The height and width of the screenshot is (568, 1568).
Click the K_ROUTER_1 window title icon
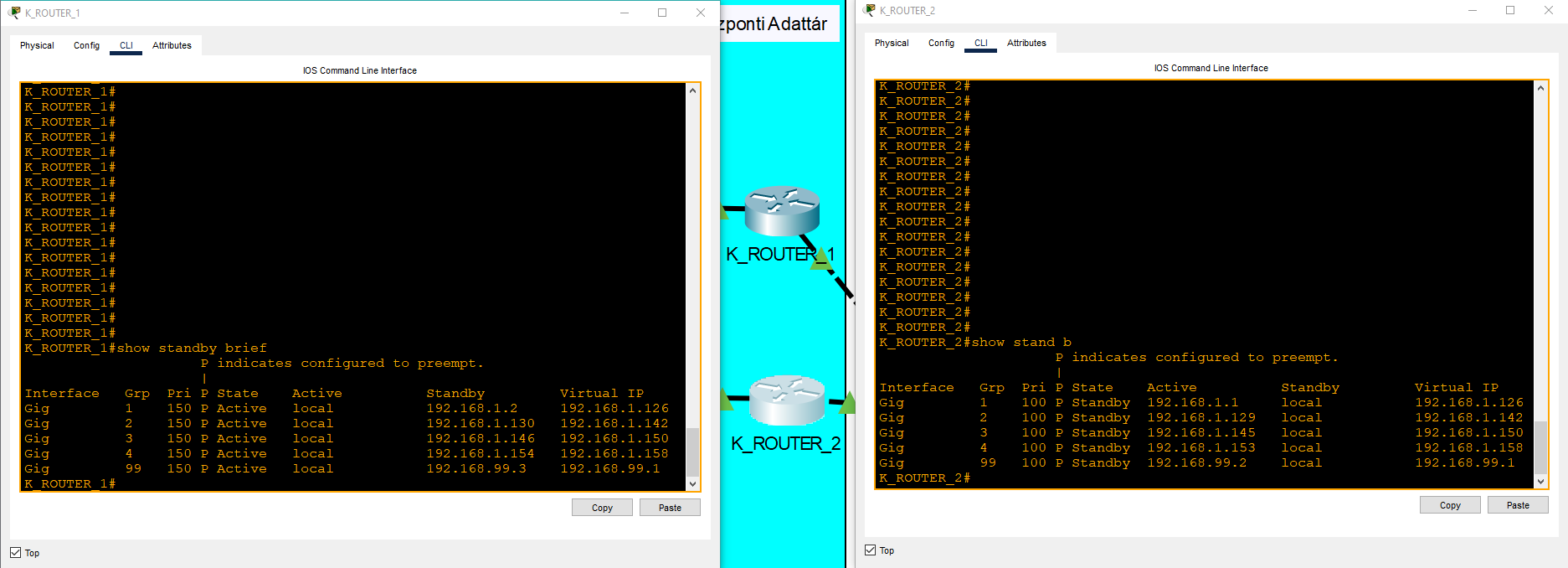click(x=14, y=13)
